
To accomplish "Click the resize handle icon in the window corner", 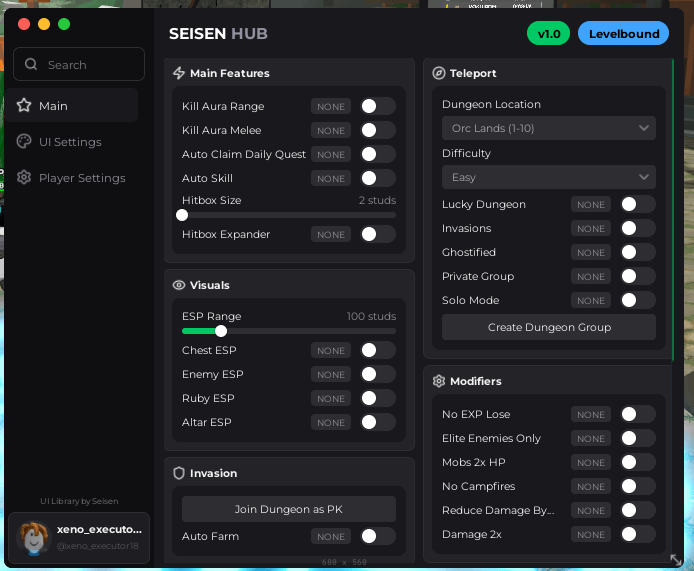I will click(x=676, y=560).
